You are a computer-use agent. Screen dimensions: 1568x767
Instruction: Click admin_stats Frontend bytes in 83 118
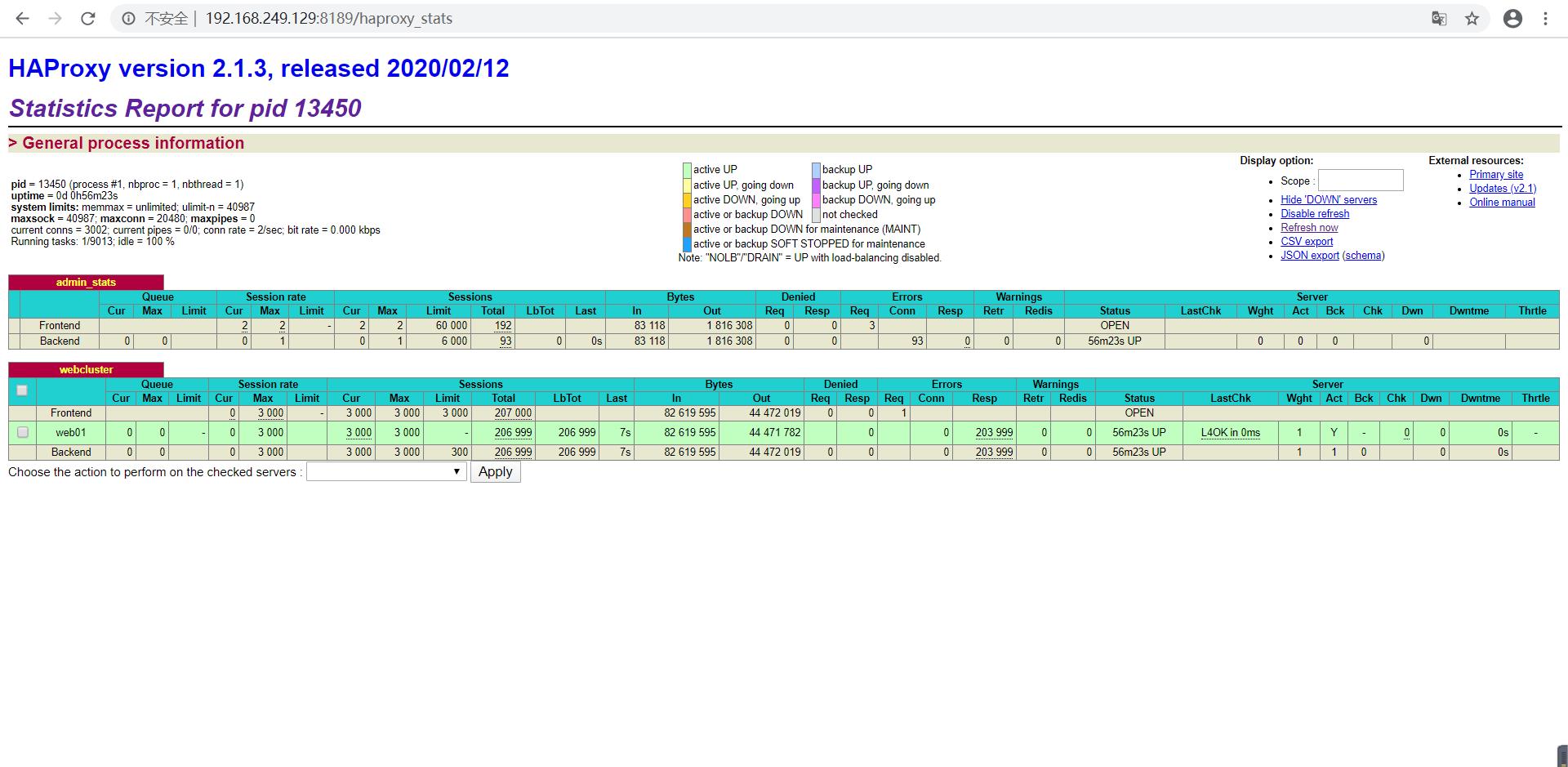[x=650, y=326]
